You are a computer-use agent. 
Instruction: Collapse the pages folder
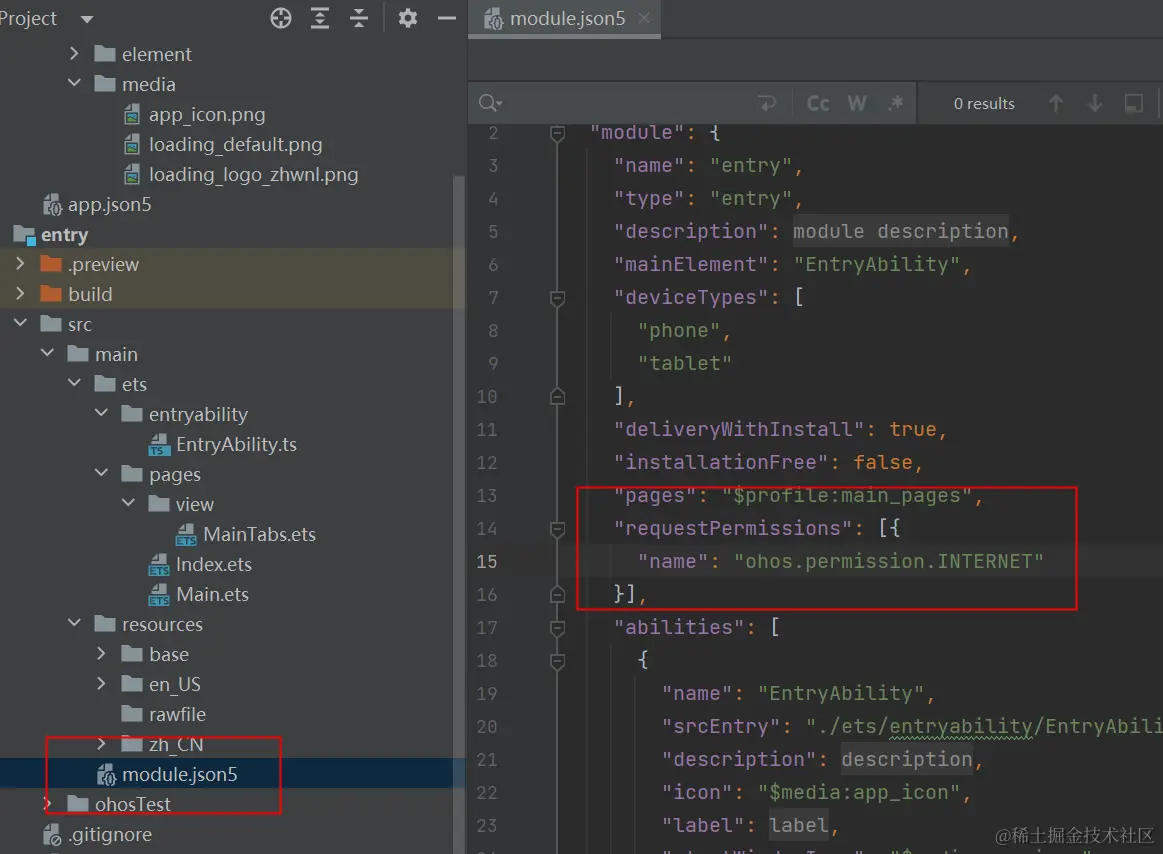(x=101, y=473)
